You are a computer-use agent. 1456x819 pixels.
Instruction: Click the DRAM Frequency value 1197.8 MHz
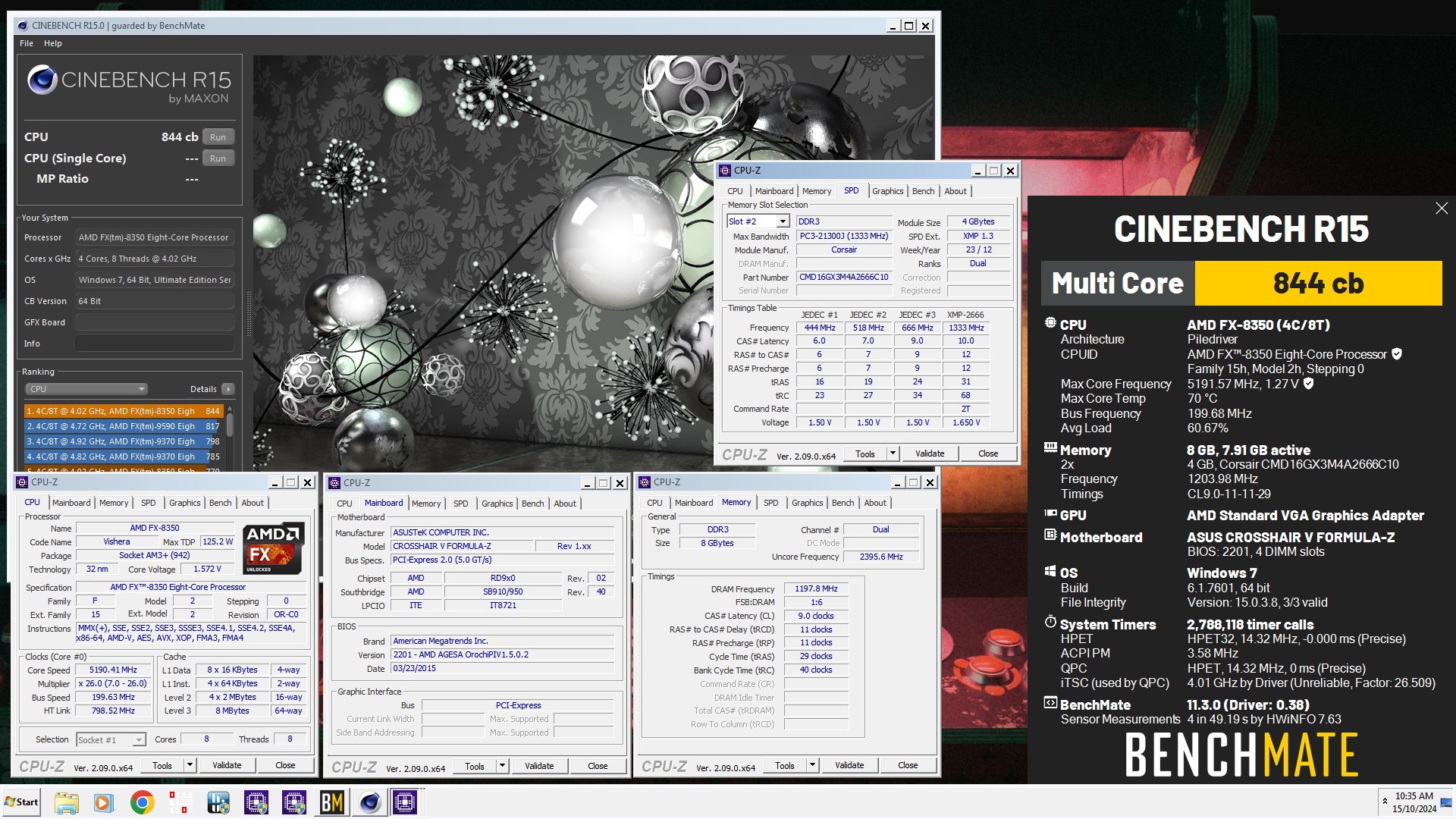[816, 588]
